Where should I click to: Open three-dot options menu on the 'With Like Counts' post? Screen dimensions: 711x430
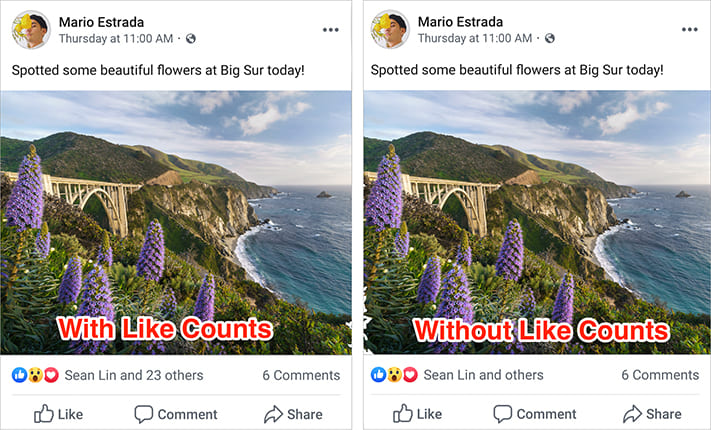[x=331, y=30]
